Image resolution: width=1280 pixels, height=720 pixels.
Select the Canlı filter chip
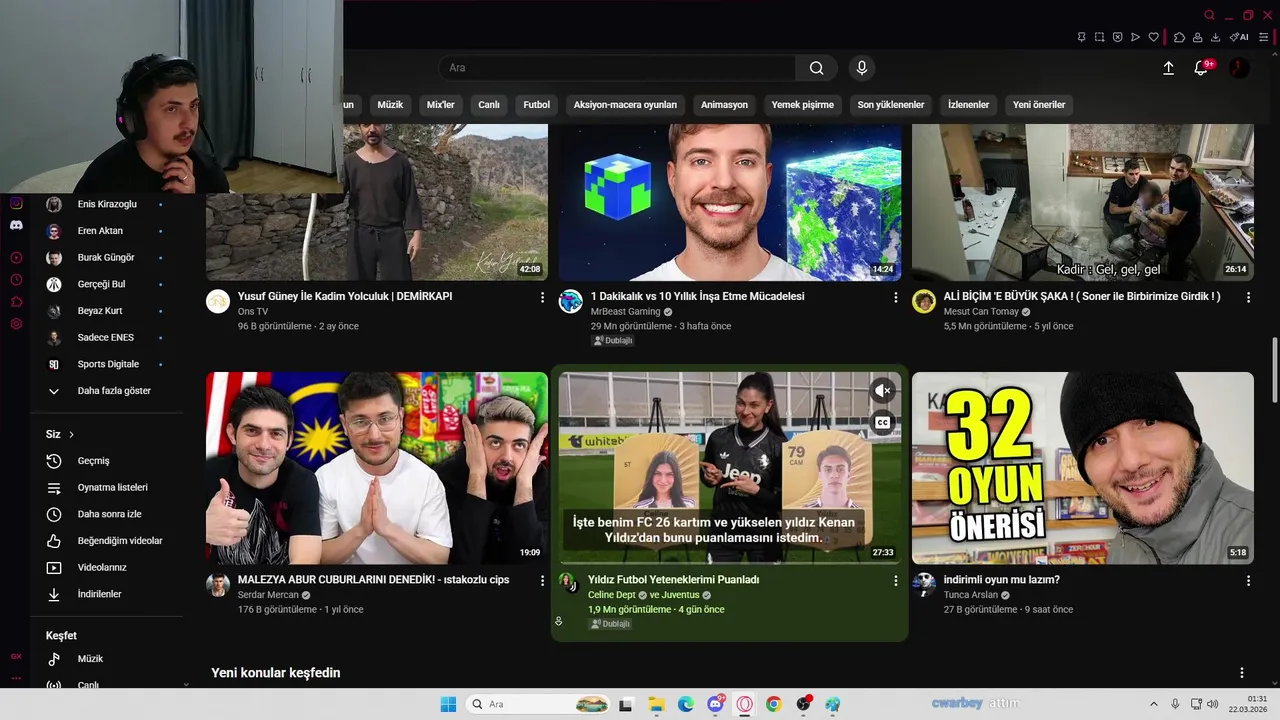[x=488, y=105]
